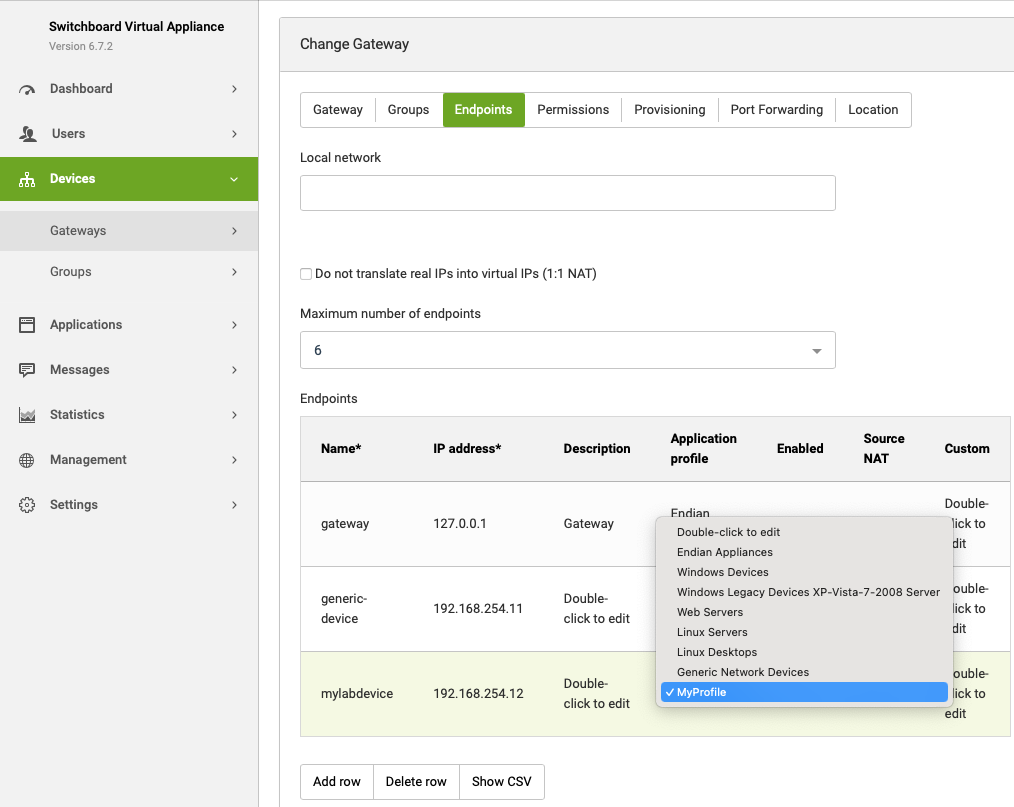Expand the Gateways submenu chevron
Screen dimensions: 1014x807
(x=234, y=231)
